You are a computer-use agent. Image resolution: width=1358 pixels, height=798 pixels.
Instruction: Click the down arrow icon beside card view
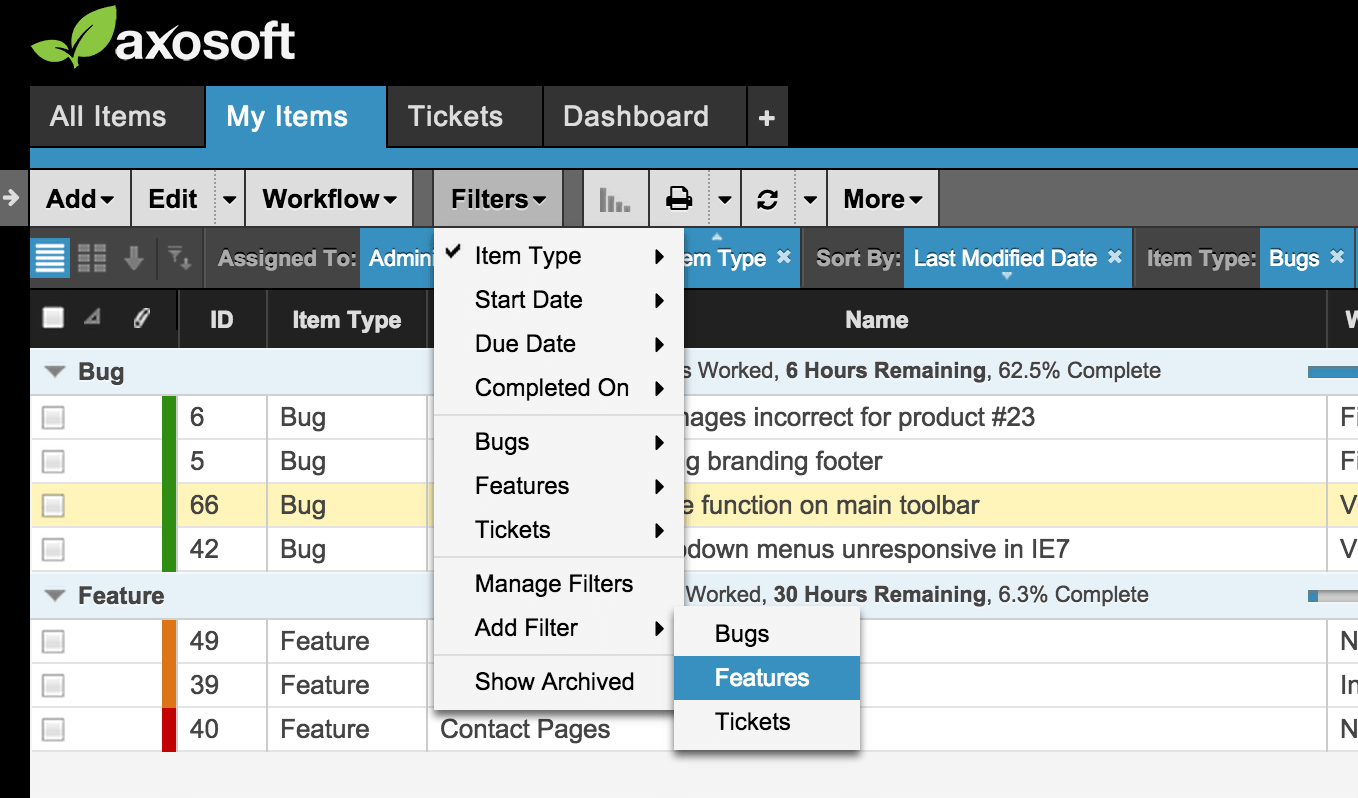(x=133, y=258)
